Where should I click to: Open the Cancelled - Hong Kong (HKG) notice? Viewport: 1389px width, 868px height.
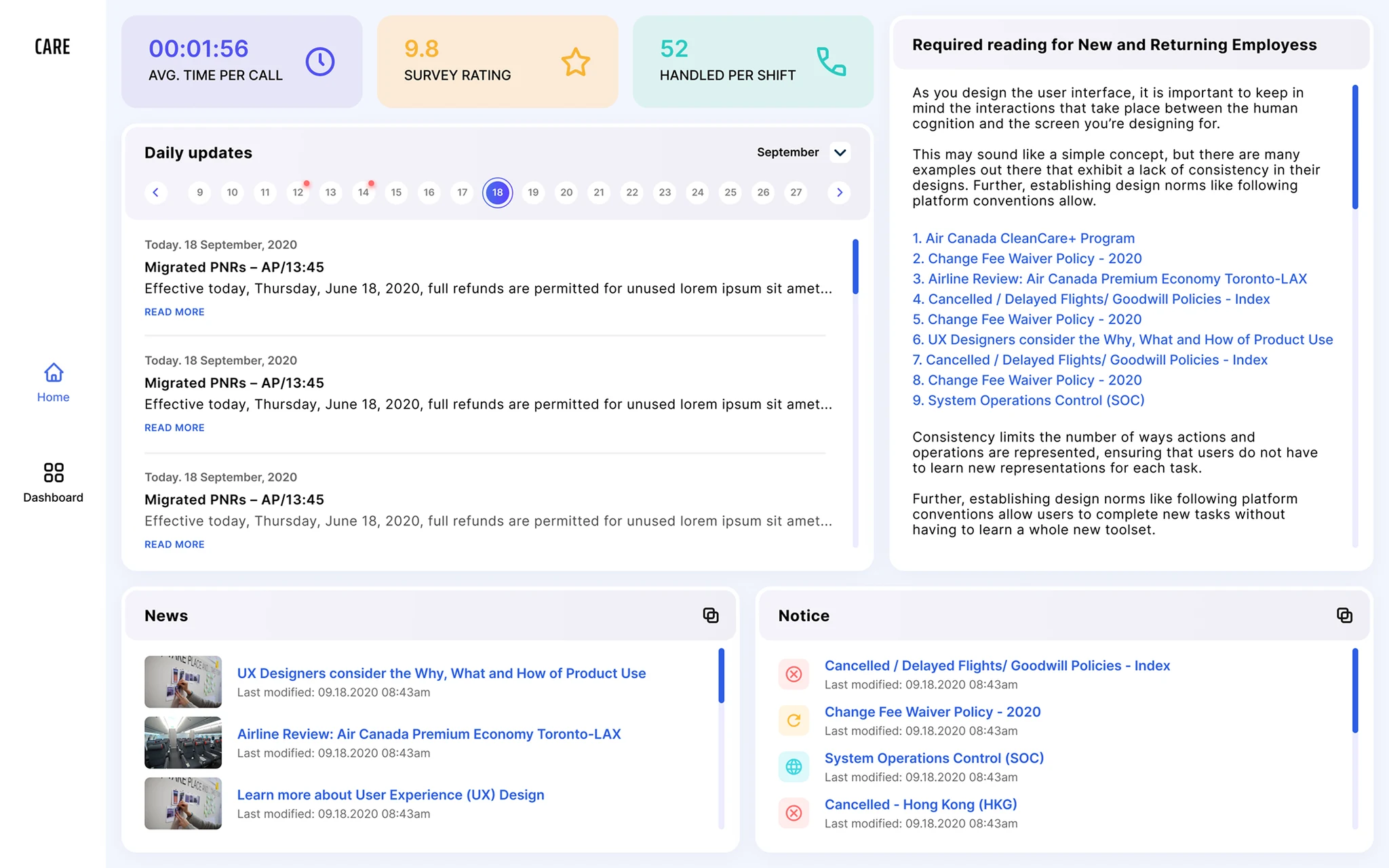pos(920,804)
